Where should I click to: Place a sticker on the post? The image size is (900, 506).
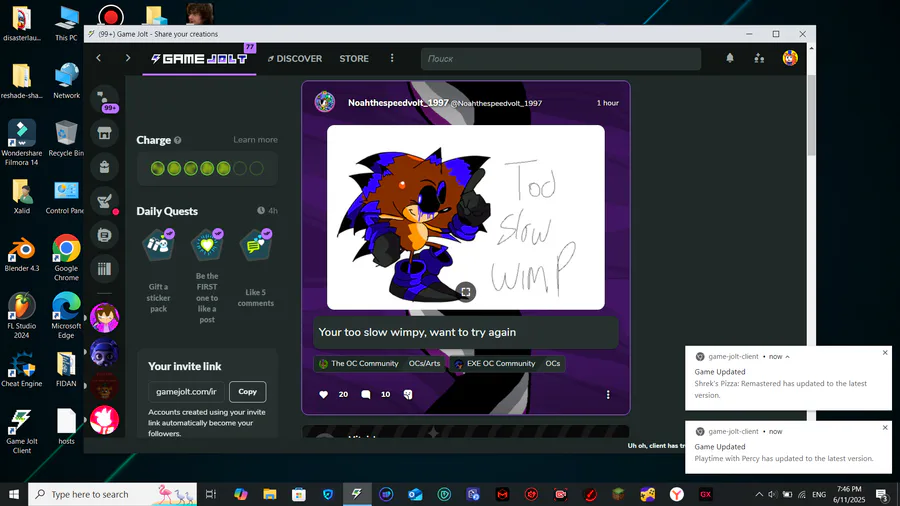click(408, 394)
